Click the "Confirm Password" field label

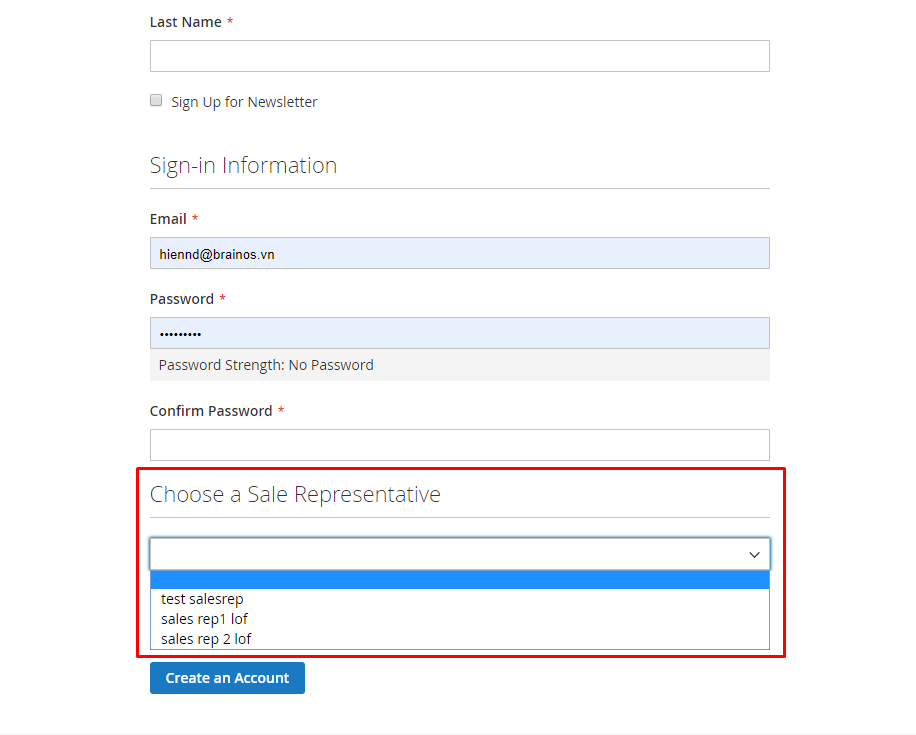coord(211,411)
